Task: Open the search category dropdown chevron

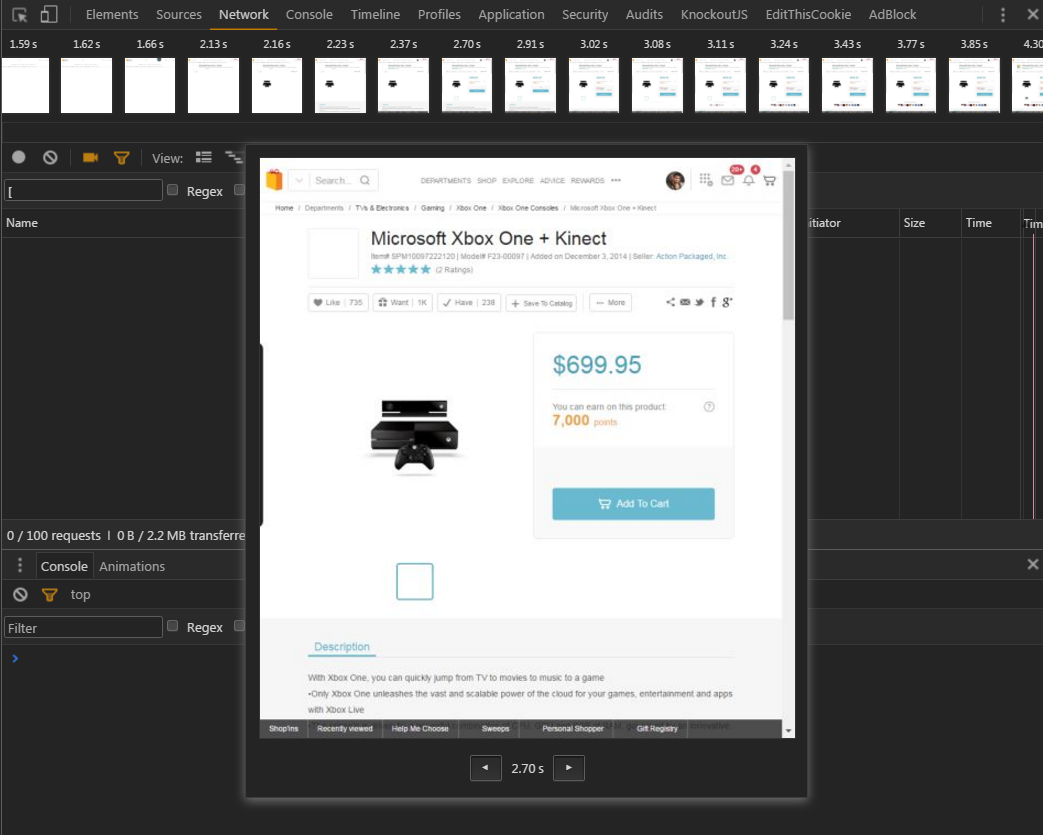Action: point(299,180)
